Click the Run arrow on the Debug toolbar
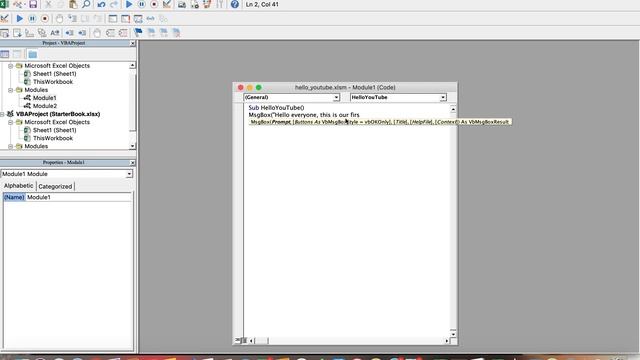Viewport: 640px width, 360px height. [x=19, y=19]
